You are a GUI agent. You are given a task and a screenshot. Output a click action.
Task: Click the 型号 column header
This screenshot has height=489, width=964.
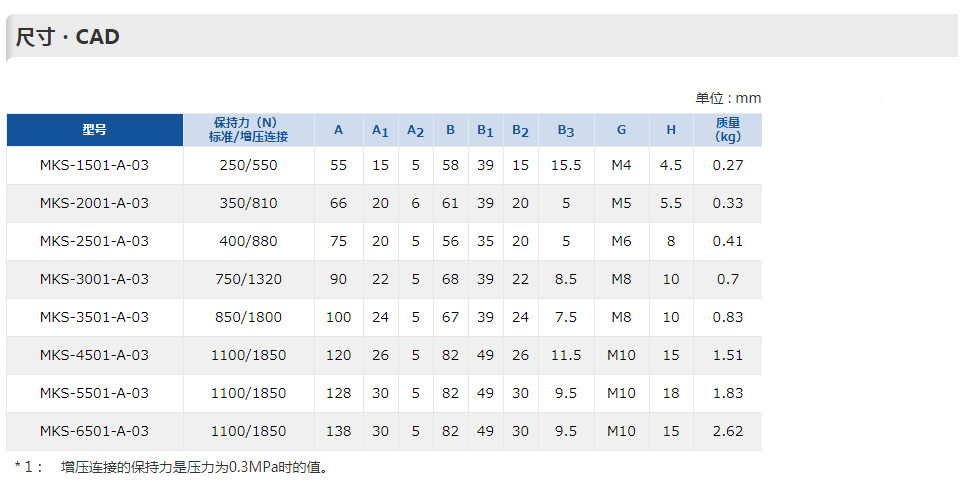pyautogui.click(x=95, y=130)
